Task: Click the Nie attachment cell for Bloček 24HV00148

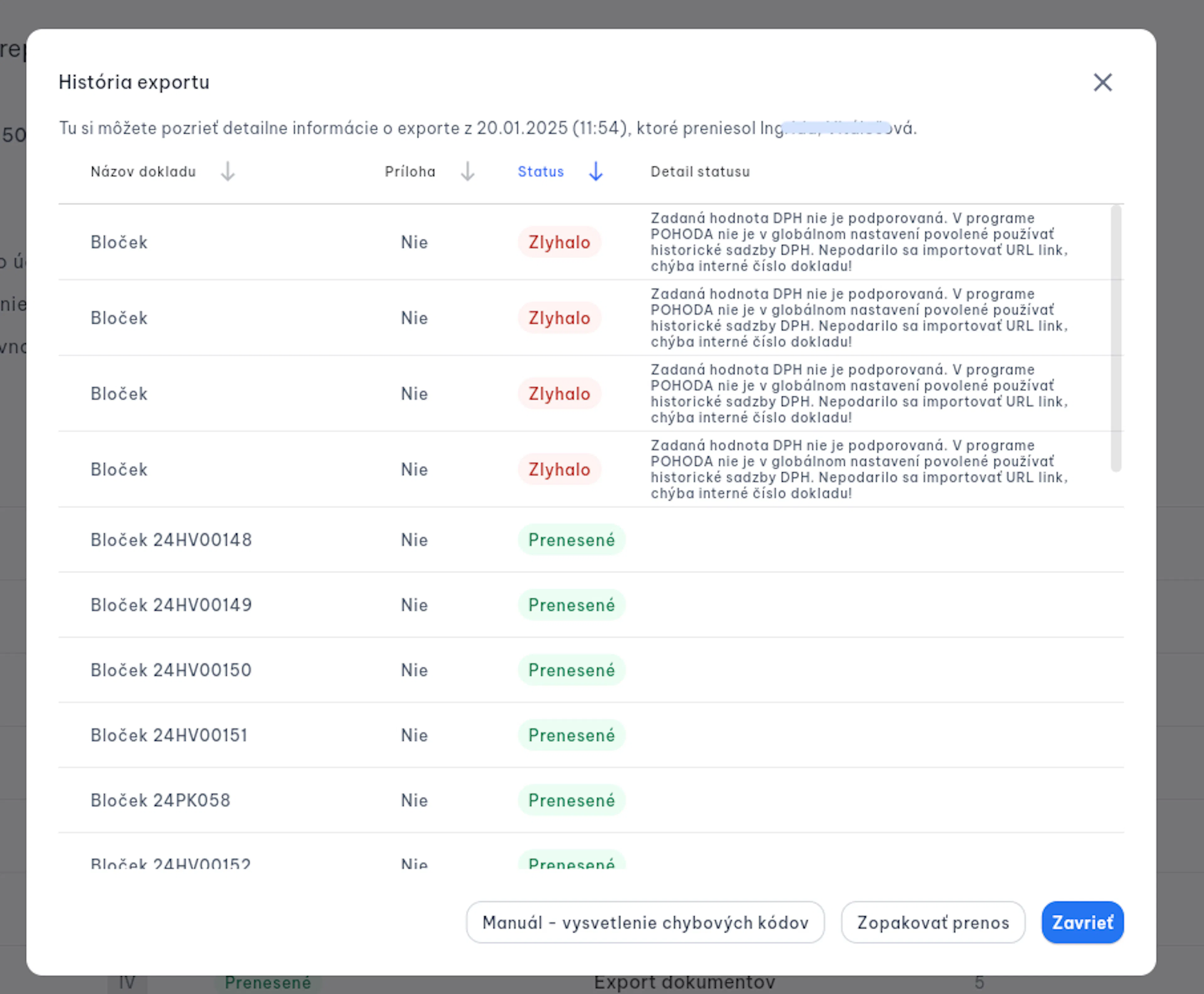Action: [414, 539]
